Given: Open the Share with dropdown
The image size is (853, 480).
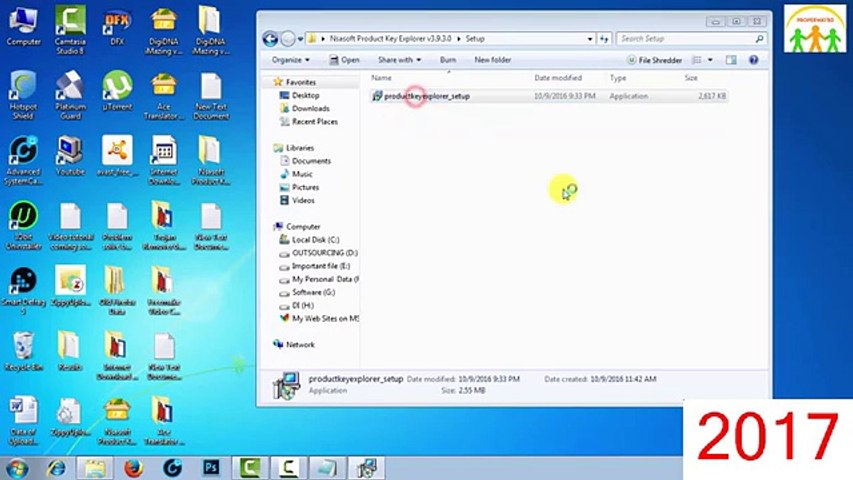Looking at the screenshot, I should click(399, 60).
